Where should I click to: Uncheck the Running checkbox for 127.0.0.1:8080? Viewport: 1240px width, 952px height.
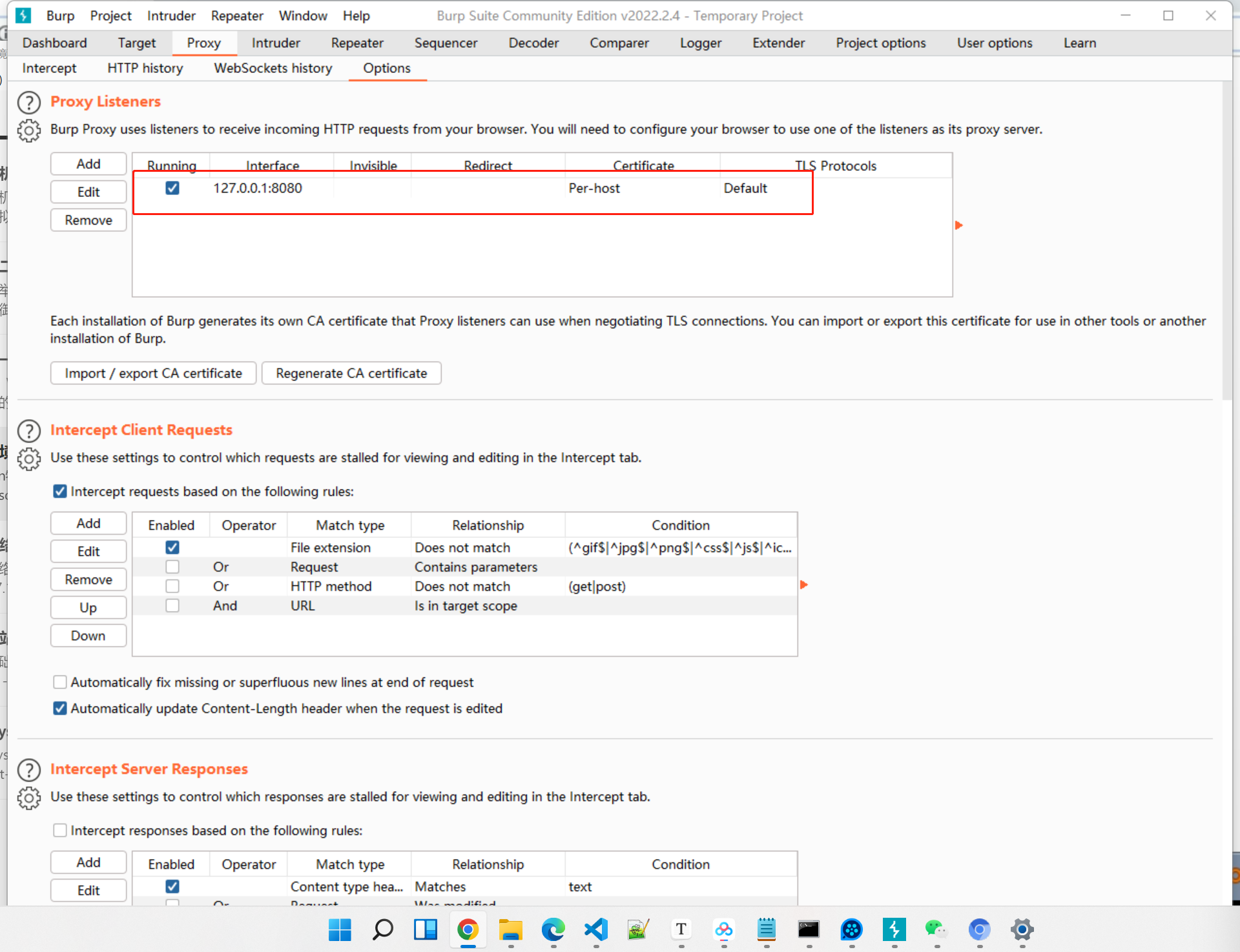click(x=172, y=188)
